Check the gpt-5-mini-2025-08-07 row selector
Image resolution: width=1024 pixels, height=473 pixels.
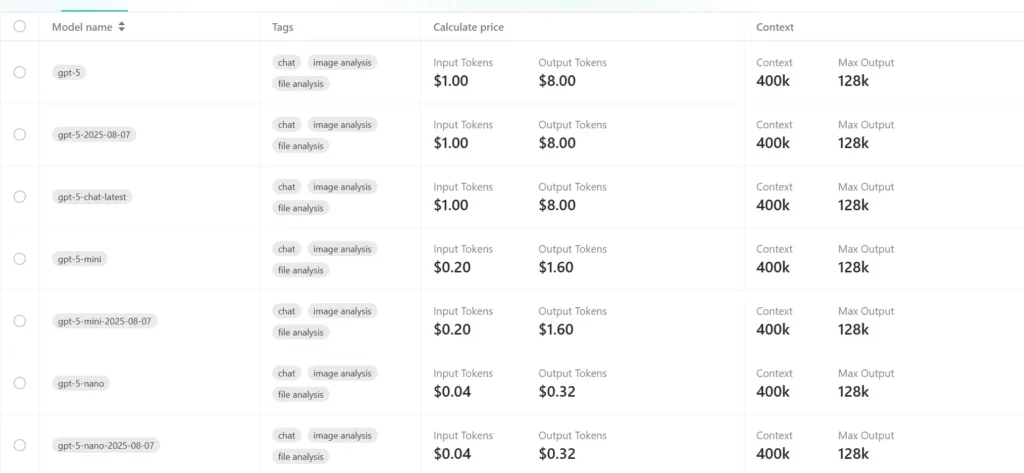click(x=20, y=321)
